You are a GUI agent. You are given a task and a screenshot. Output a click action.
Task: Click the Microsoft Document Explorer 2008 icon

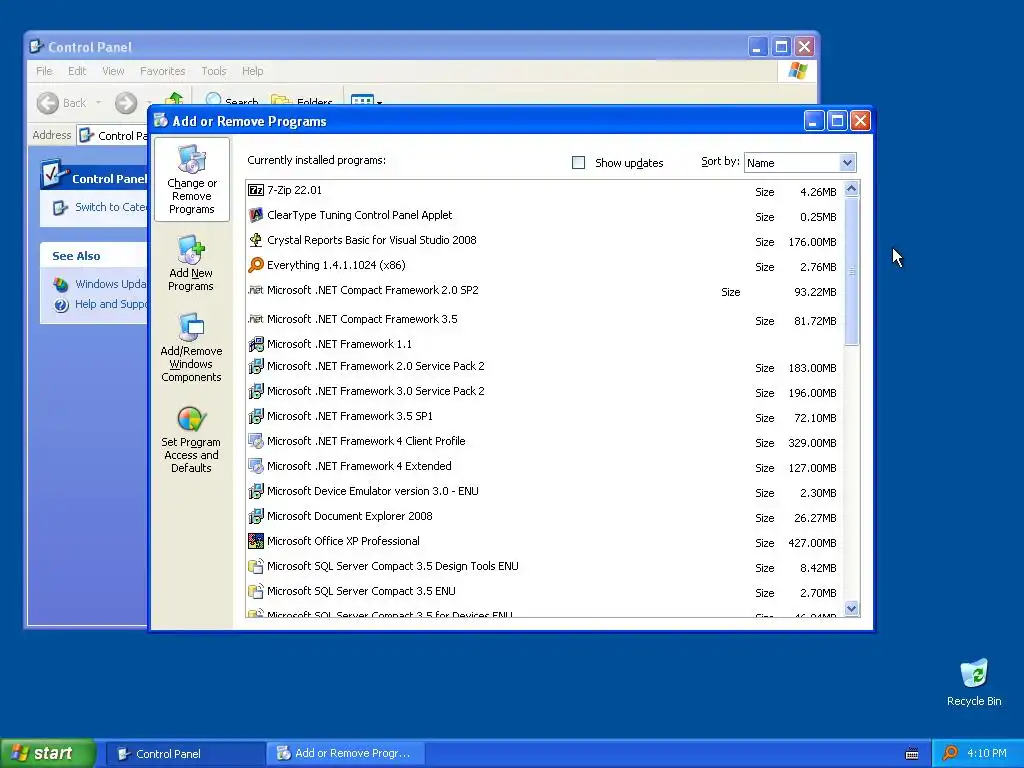[256, 516]
